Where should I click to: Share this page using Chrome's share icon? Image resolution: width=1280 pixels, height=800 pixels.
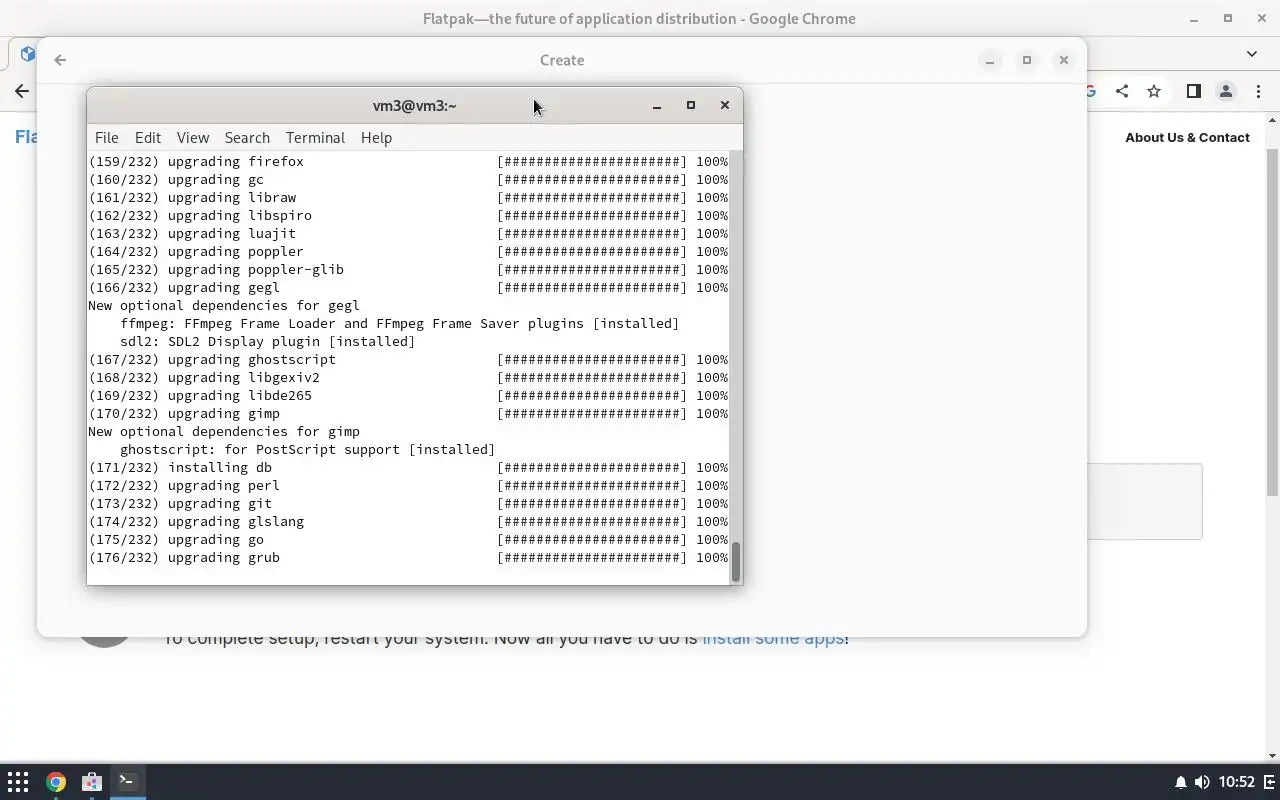pyautogui.click(x=1122, y=91)
